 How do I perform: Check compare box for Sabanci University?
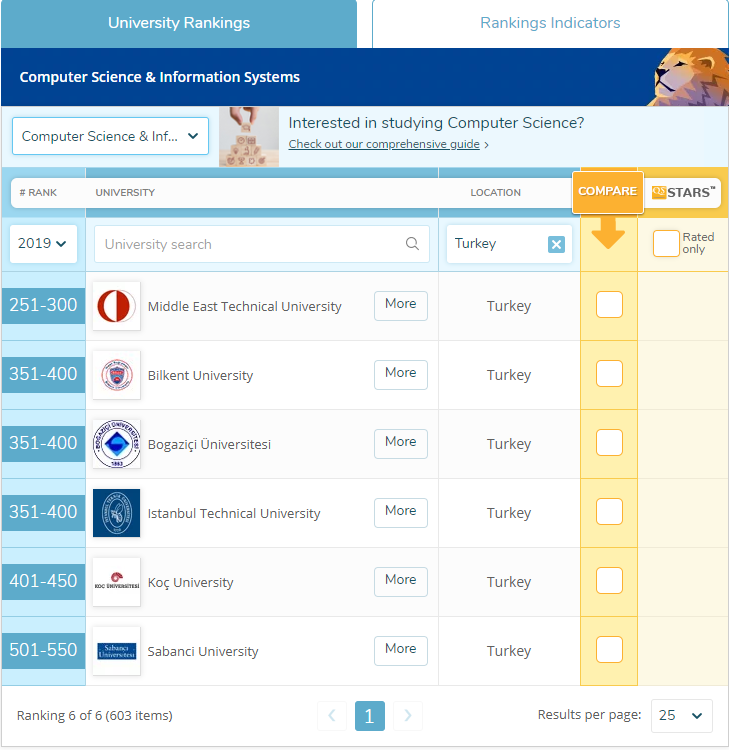click(x=609, y=650)
